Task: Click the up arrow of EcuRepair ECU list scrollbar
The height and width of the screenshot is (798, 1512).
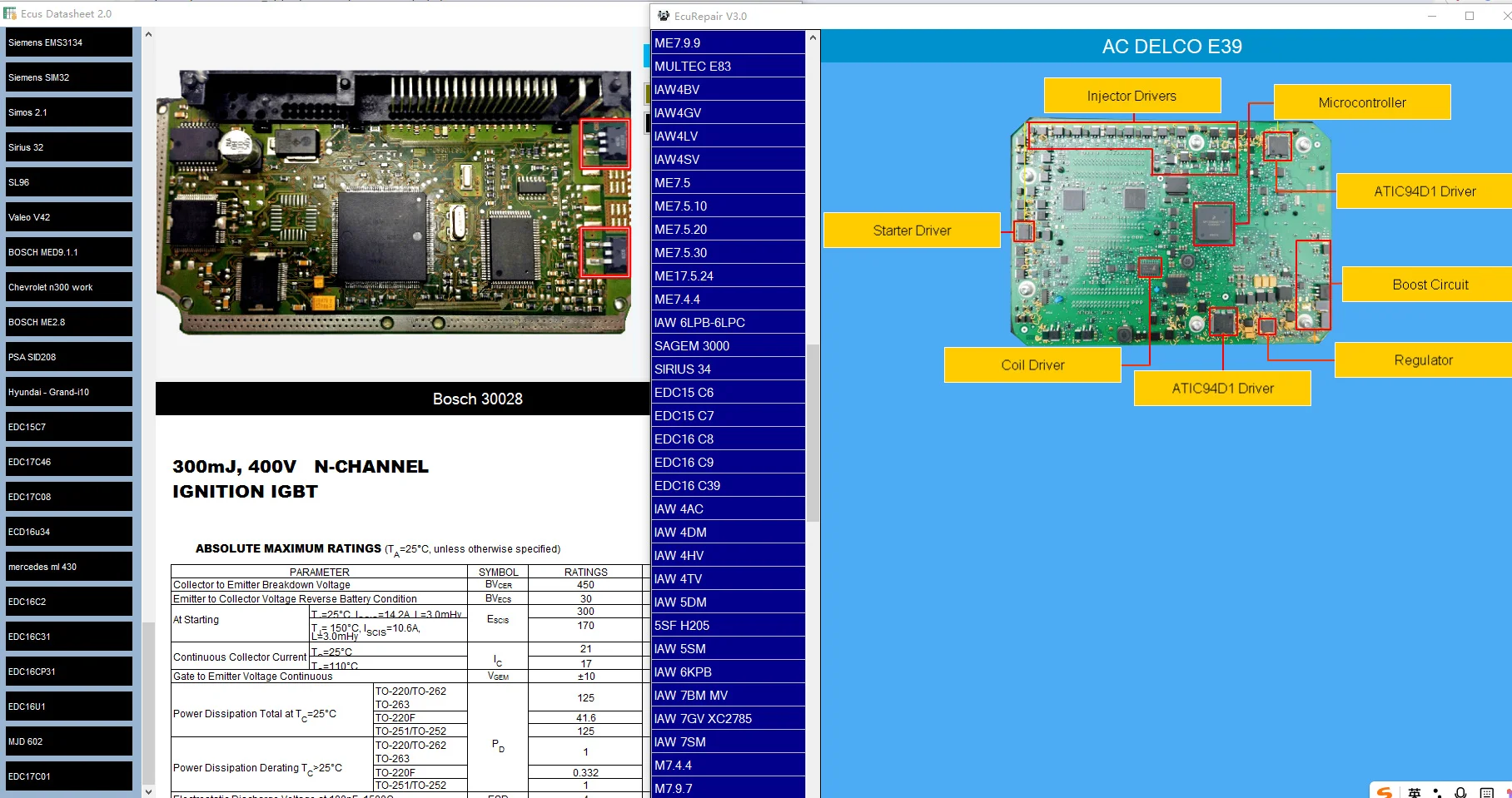Action: [813, 37]
